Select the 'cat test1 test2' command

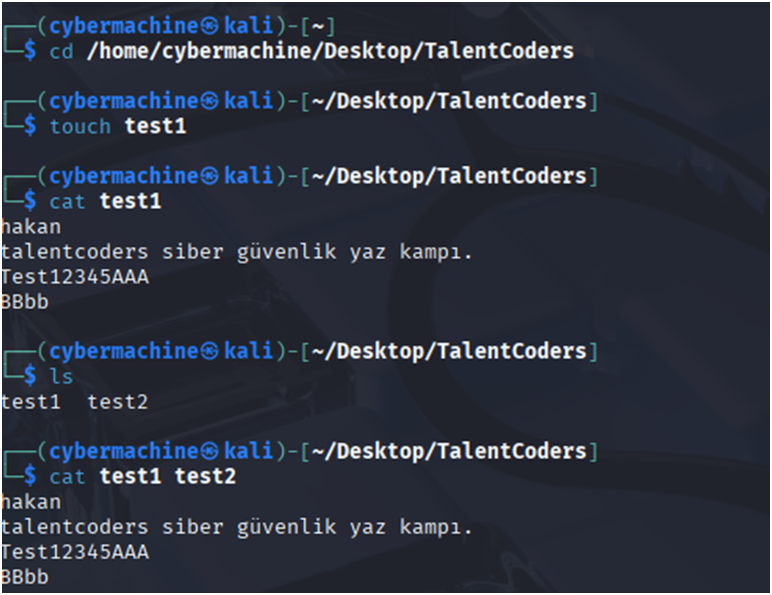143,476
